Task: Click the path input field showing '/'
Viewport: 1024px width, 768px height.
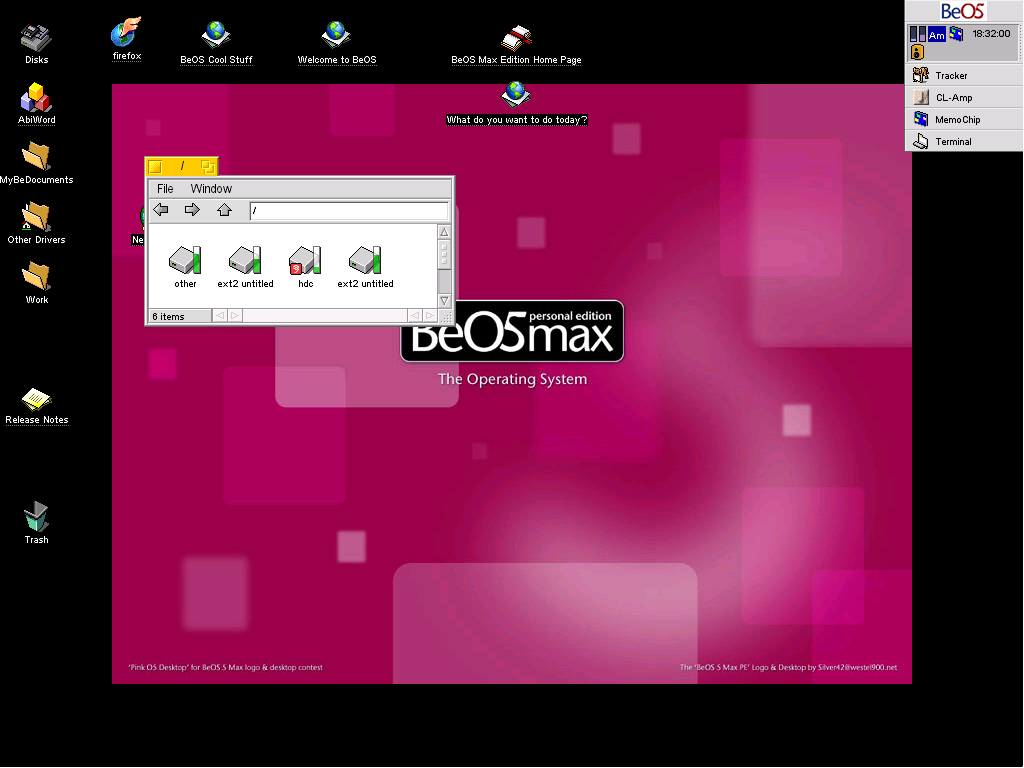Action: pos(349,210)
